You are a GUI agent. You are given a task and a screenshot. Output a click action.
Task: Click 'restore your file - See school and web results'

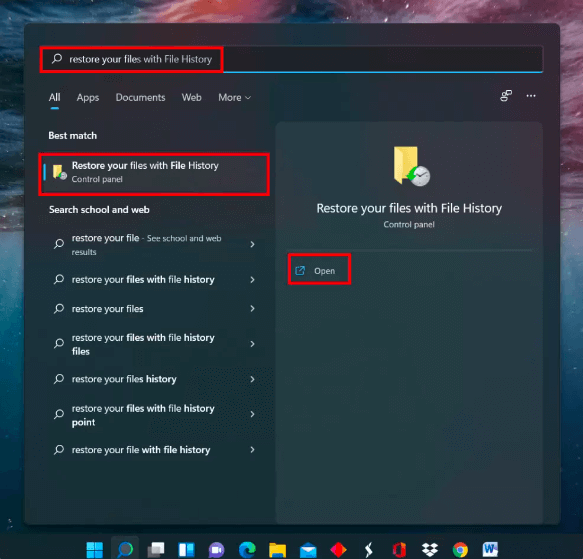tap(146, 244)
